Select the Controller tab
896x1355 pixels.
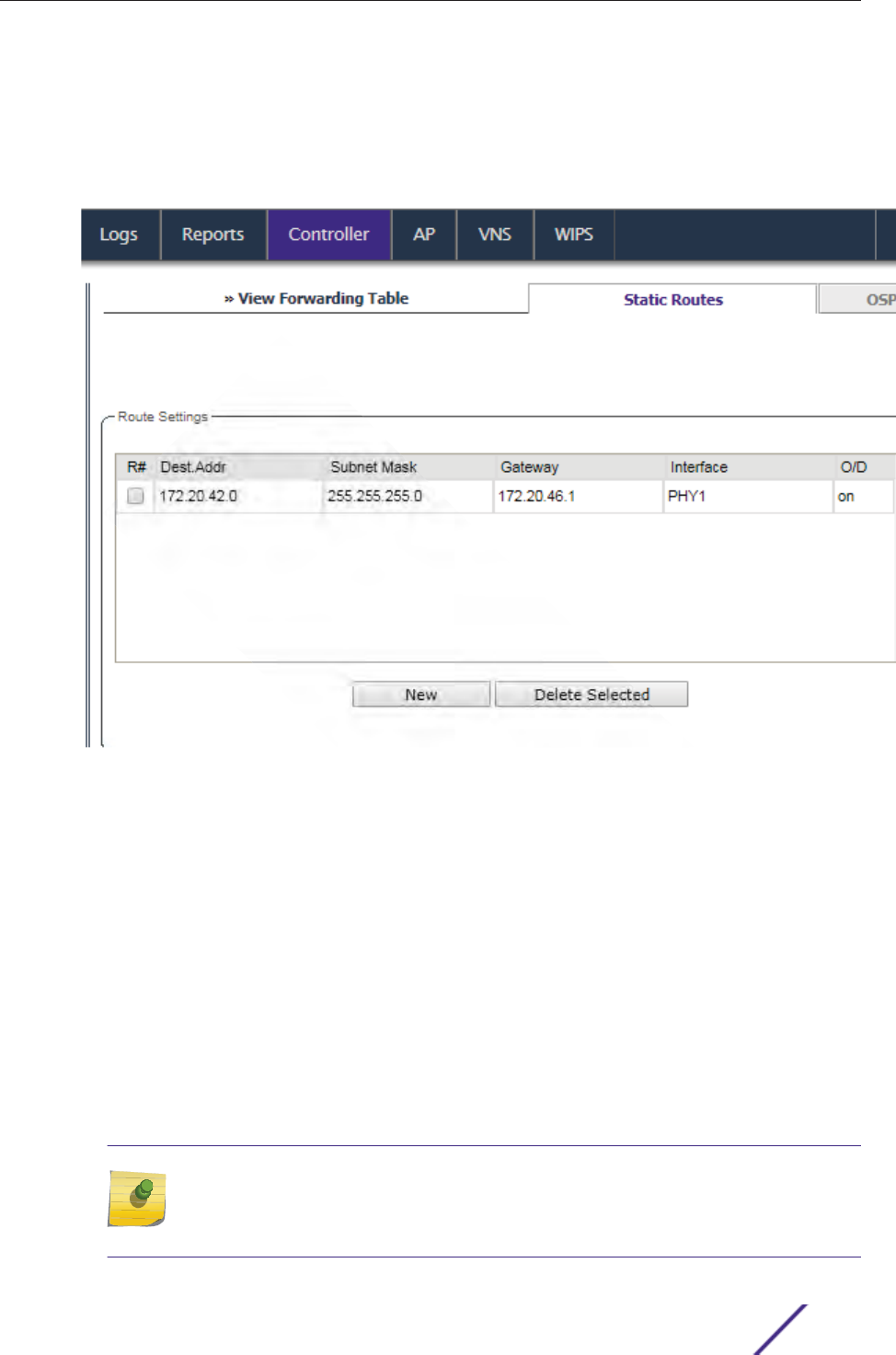click(329, 235)
